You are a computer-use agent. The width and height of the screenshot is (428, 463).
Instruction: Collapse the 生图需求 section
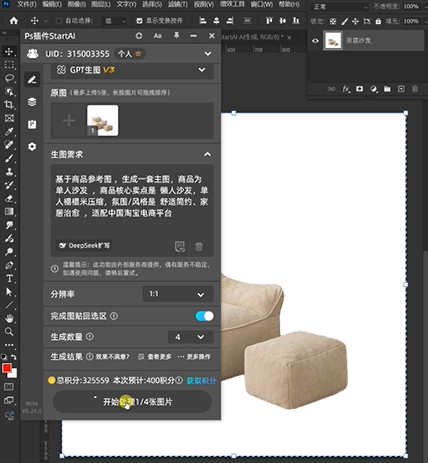click(x=207, y=154)
